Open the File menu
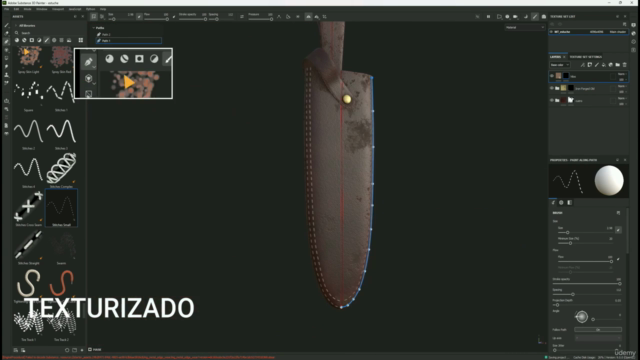Screen dimensions: 640x360 [6, 9]
